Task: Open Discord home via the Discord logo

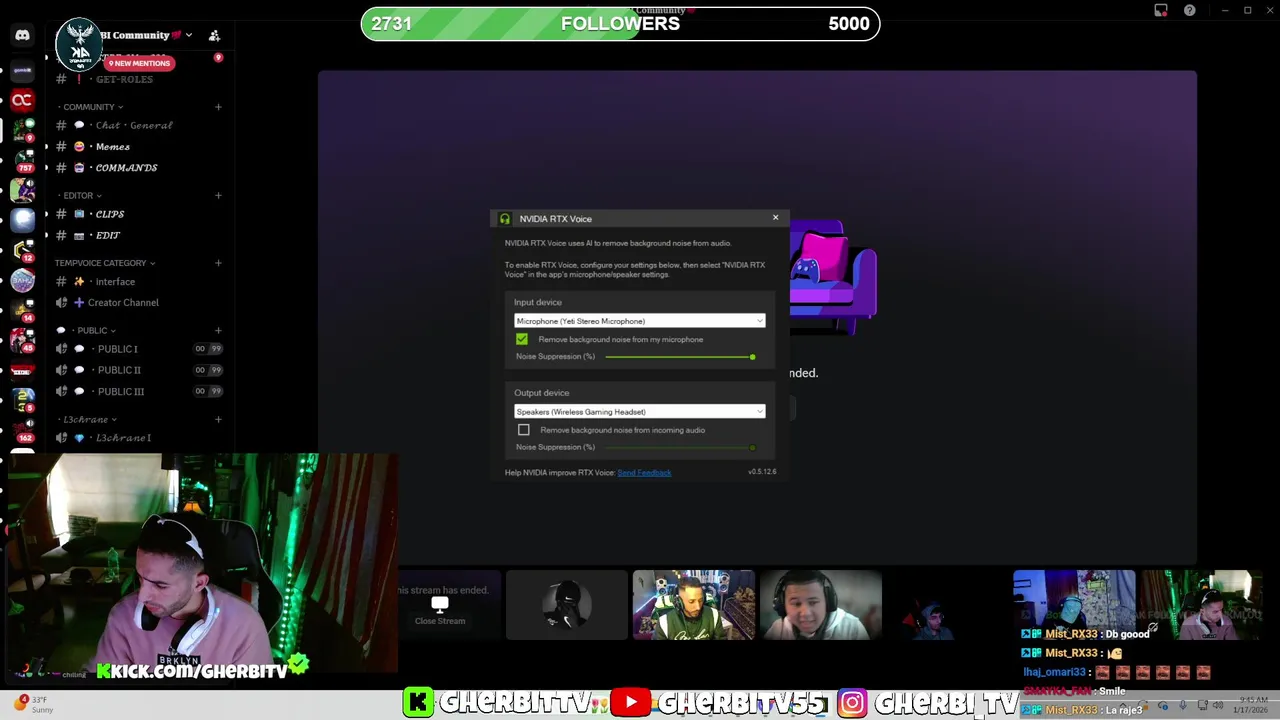Action: (x=22, y=35)
